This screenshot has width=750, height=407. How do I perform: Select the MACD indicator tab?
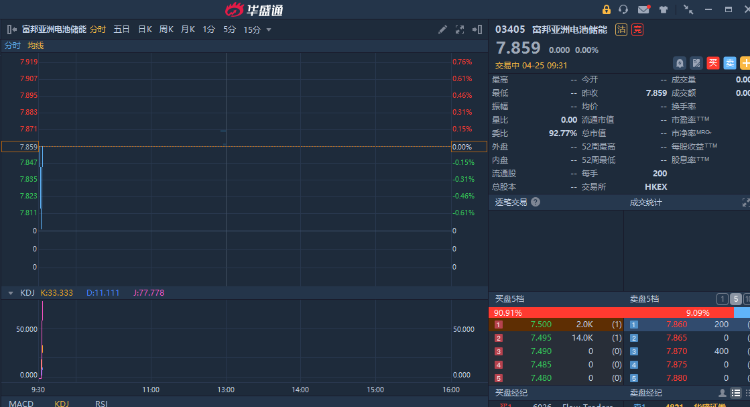pos(21,403)
